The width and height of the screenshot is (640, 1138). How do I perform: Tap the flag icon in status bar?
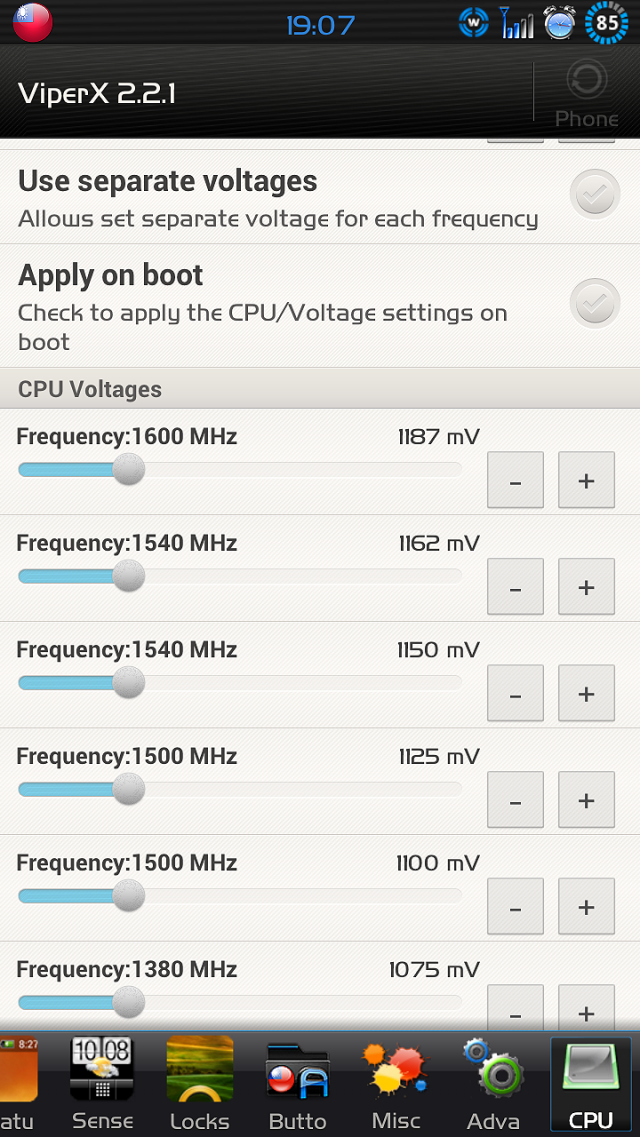point(33,22)
